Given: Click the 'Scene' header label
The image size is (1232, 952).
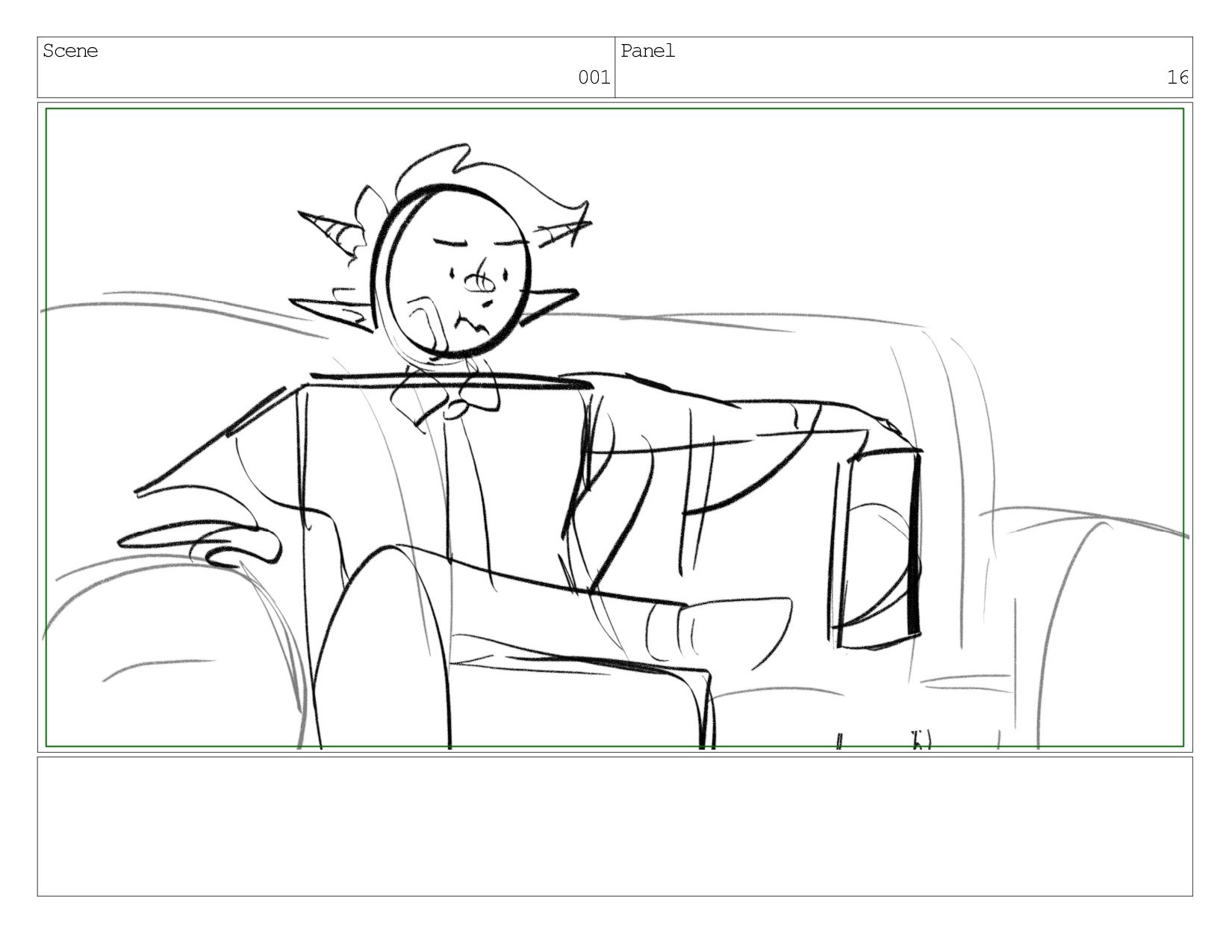Looking at the screenshot, I should 70,51.
